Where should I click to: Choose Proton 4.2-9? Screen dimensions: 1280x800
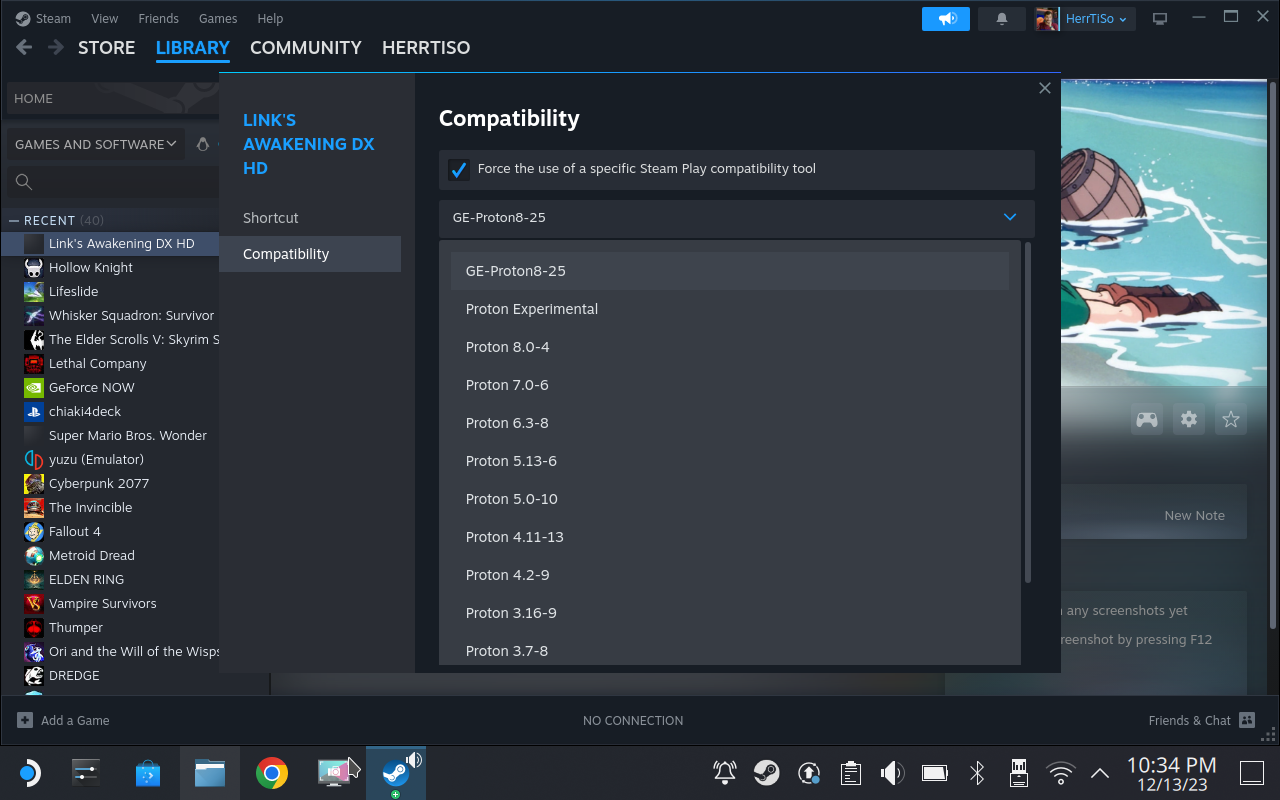[730, 575]
